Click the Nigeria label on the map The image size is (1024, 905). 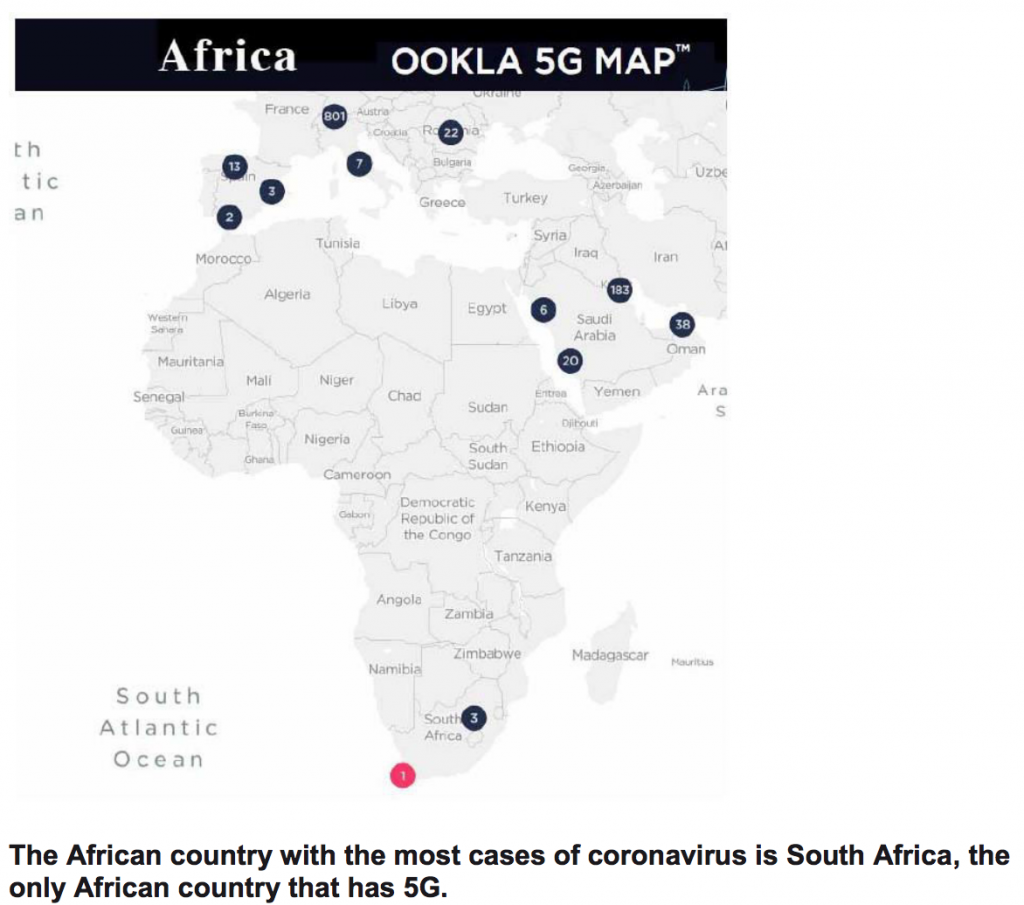327,439
